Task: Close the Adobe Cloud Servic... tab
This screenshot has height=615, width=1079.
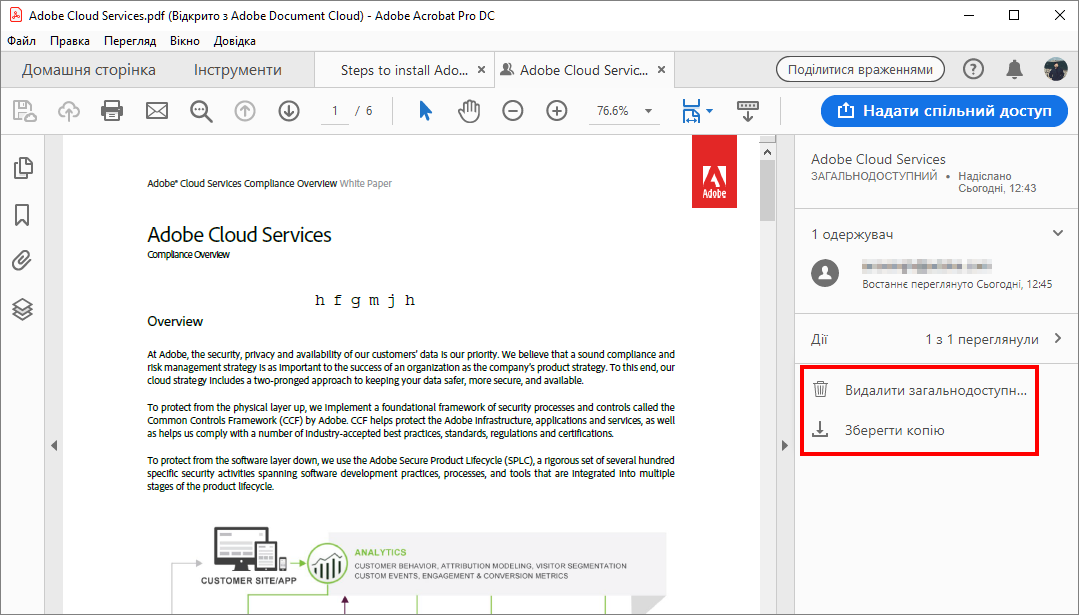Action: (x=661, y=69)
